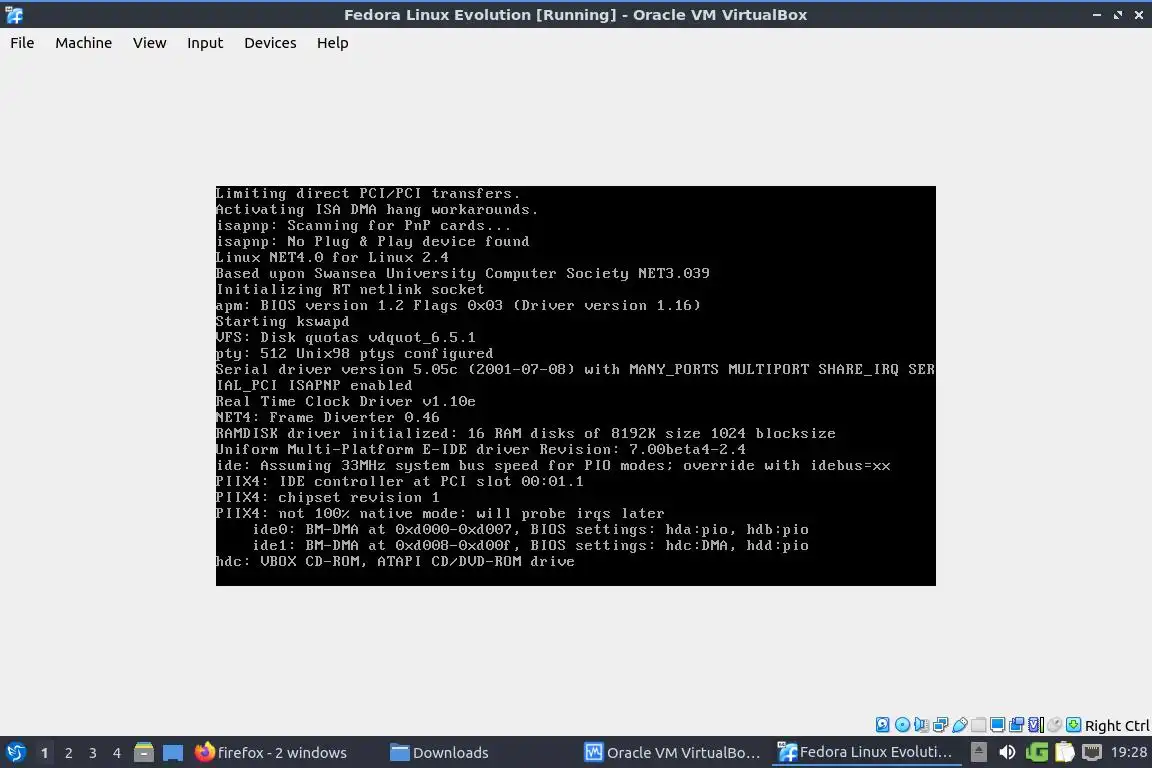Select Fedora Linux Evolution taskbar entry
The width and height of the screenshot is (1152, 768).
pyautogui.click(x=865, y=753)
